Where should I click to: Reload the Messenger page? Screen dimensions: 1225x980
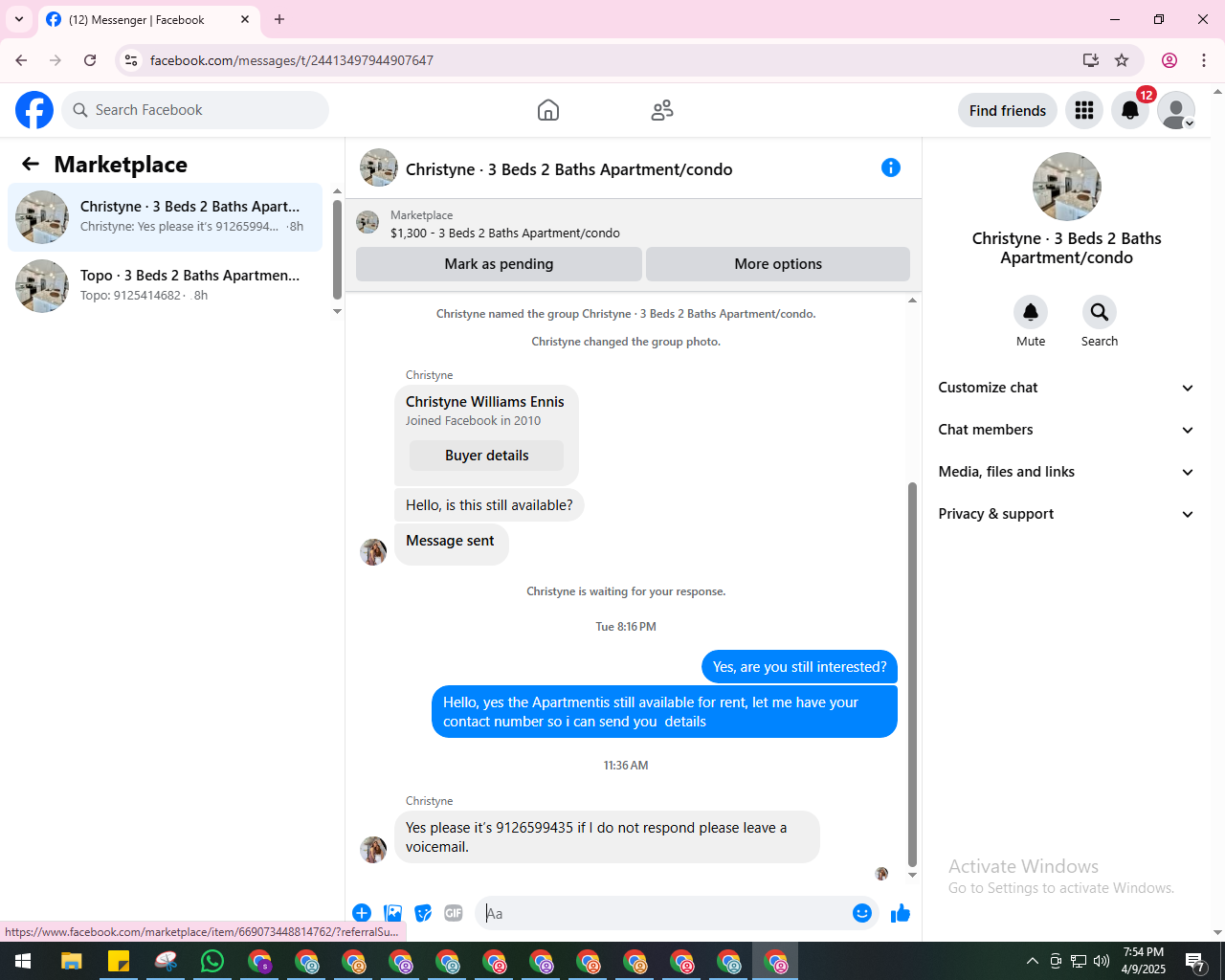[x=90, y=60]
